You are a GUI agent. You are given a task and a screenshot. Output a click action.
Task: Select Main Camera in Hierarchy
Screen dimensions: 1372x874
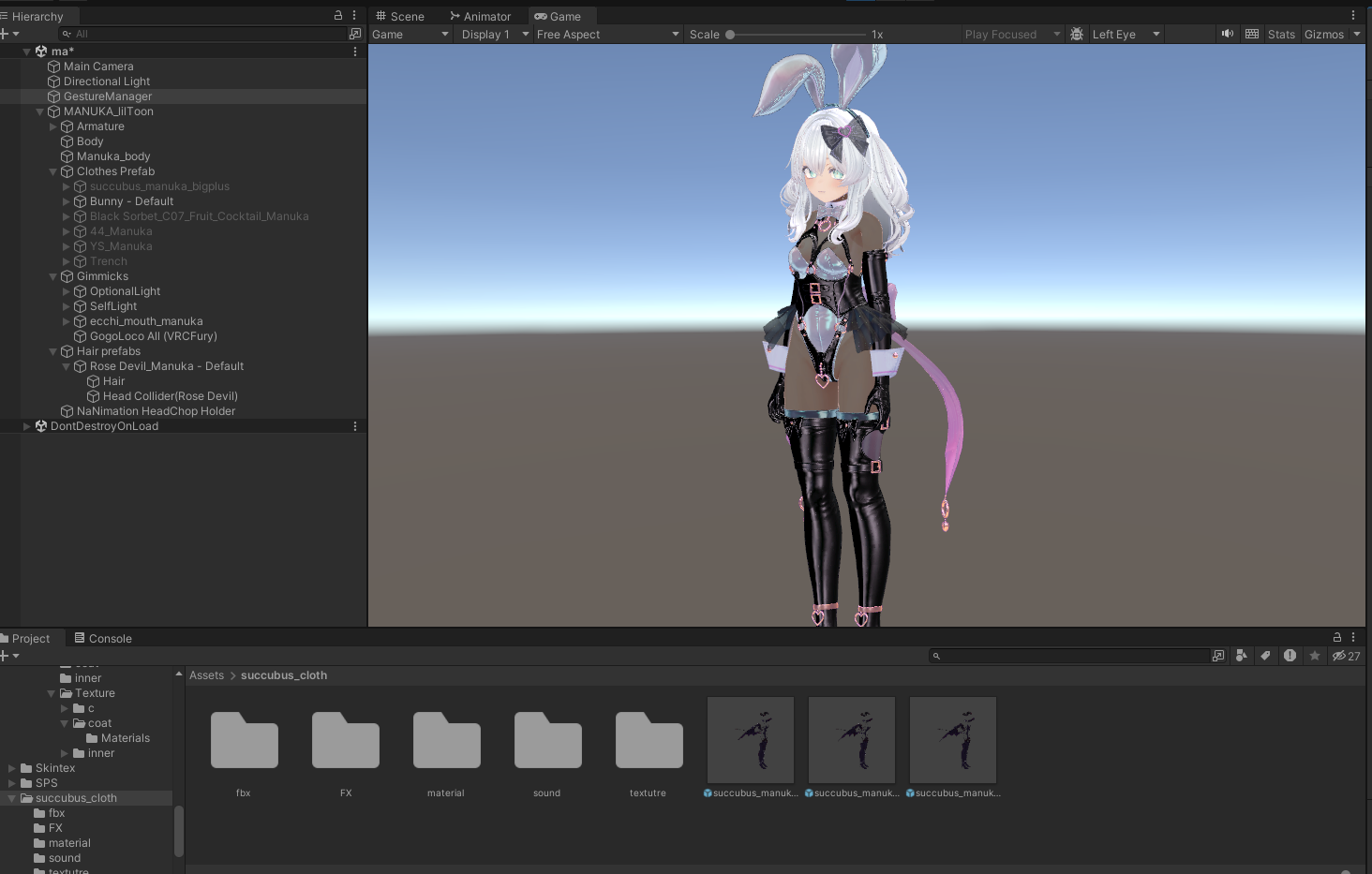coord(98,67)
